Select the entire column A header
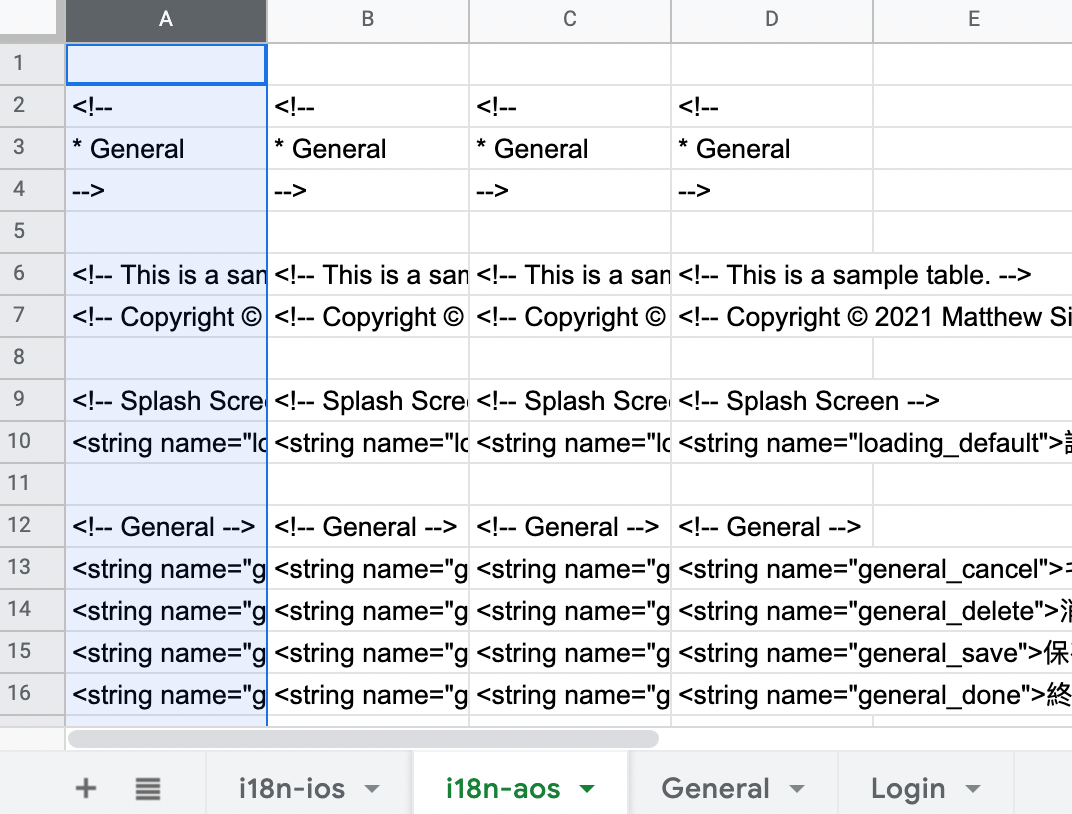1072x814 pixels. point(166,20)
